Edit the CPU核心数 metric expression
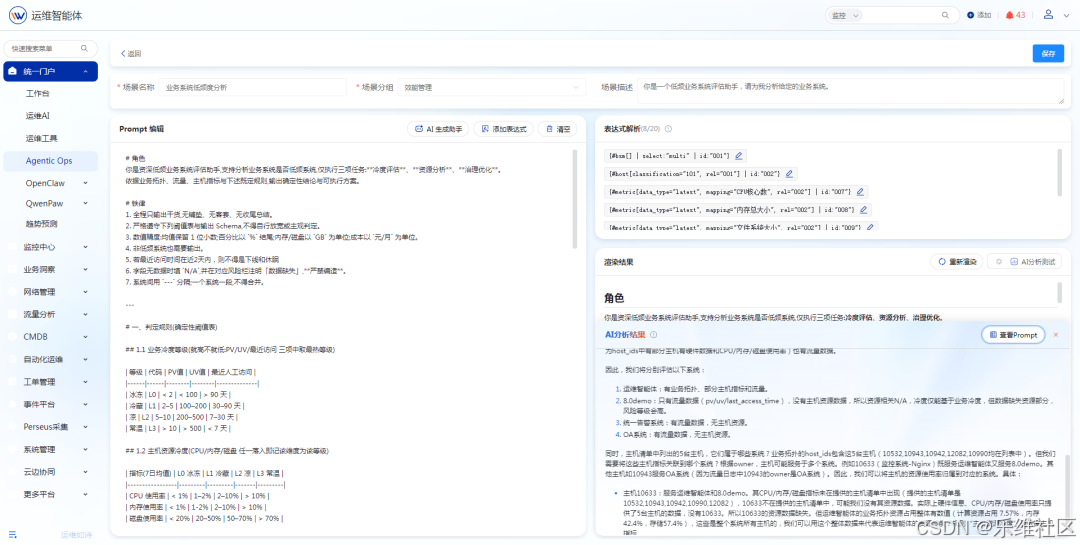The height and width of the screenshot is (545, 1080). 860,192
